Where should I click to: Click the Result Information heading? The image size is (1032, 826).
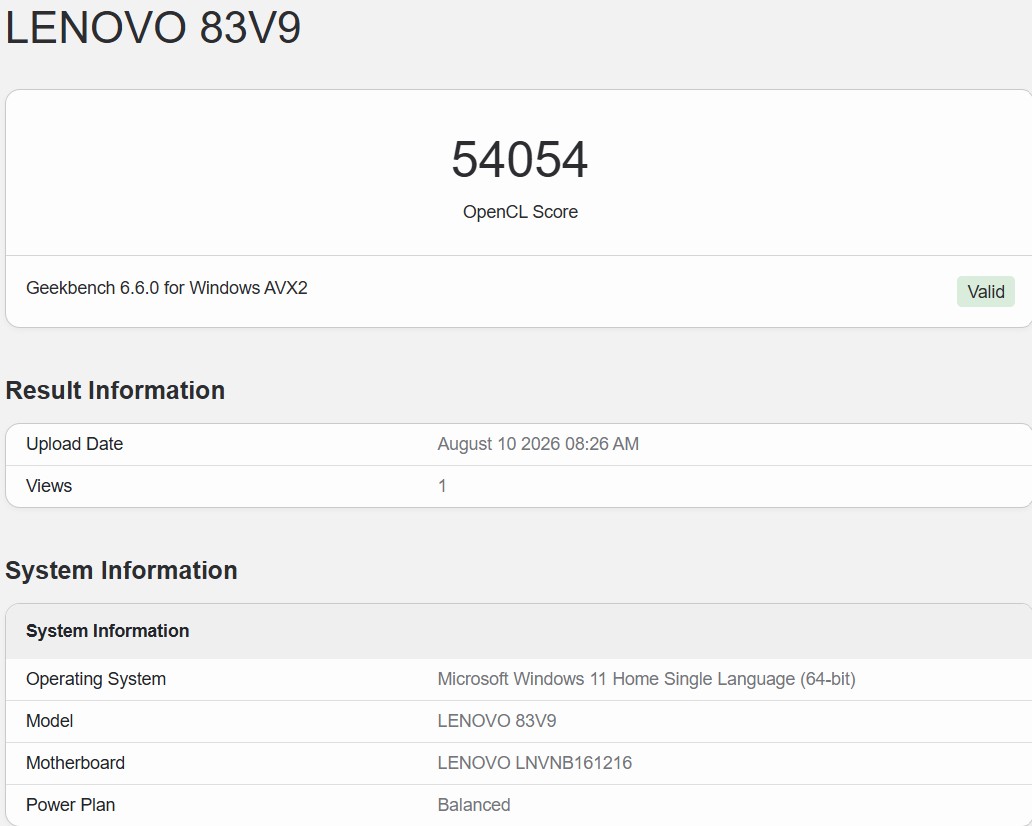point(115,390)
